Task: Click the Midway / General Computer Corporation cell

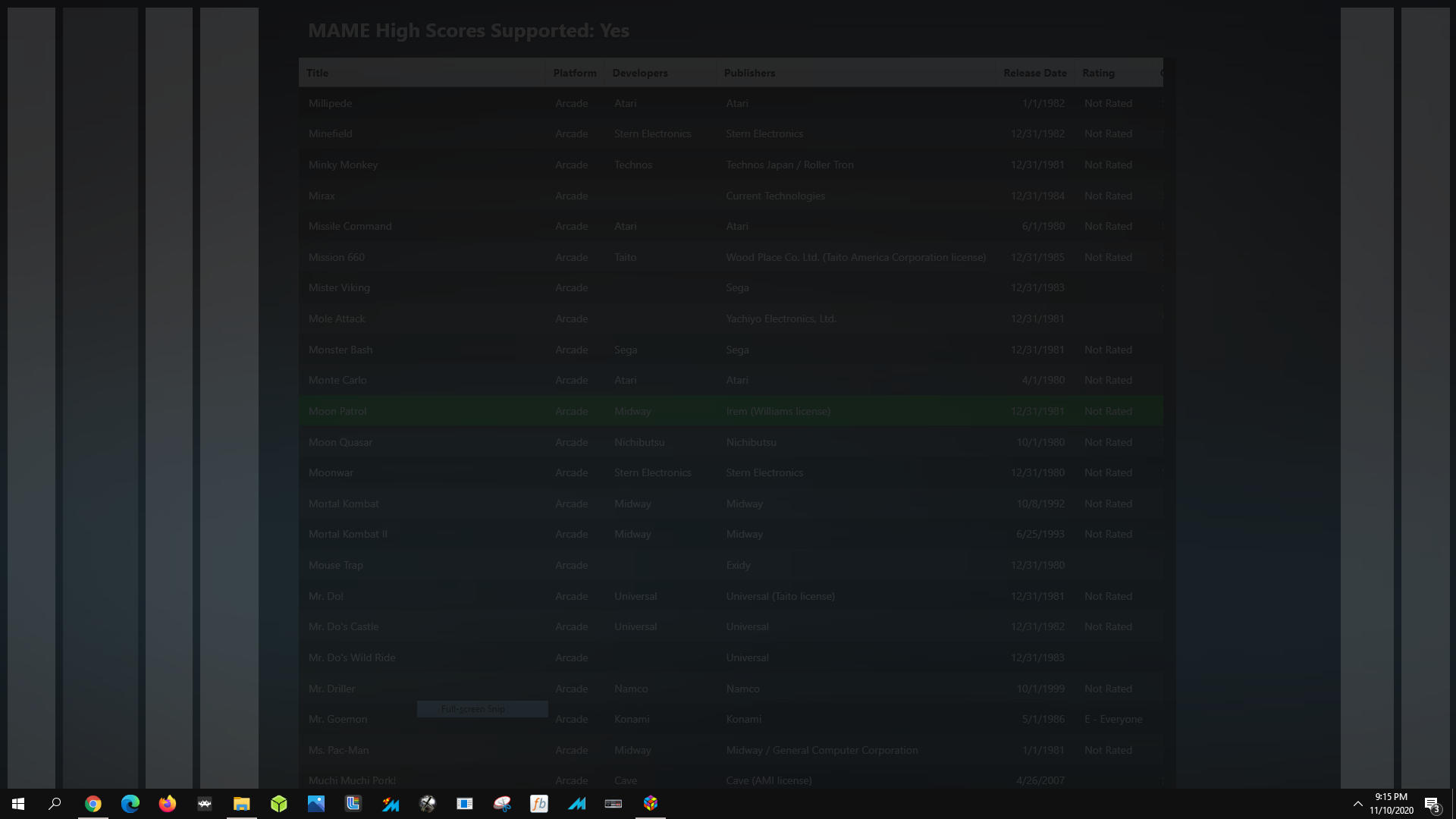Action: coord(822,750)
